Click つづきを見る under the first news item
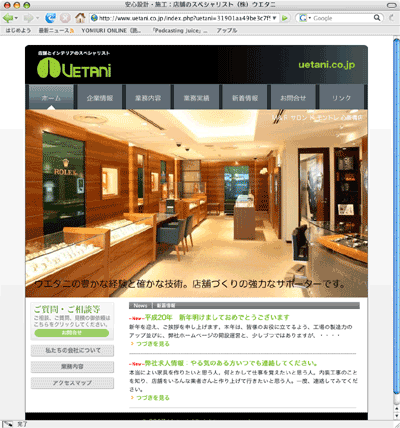The width and height of the screenshot is (400, 428). [x=153, y=344]
